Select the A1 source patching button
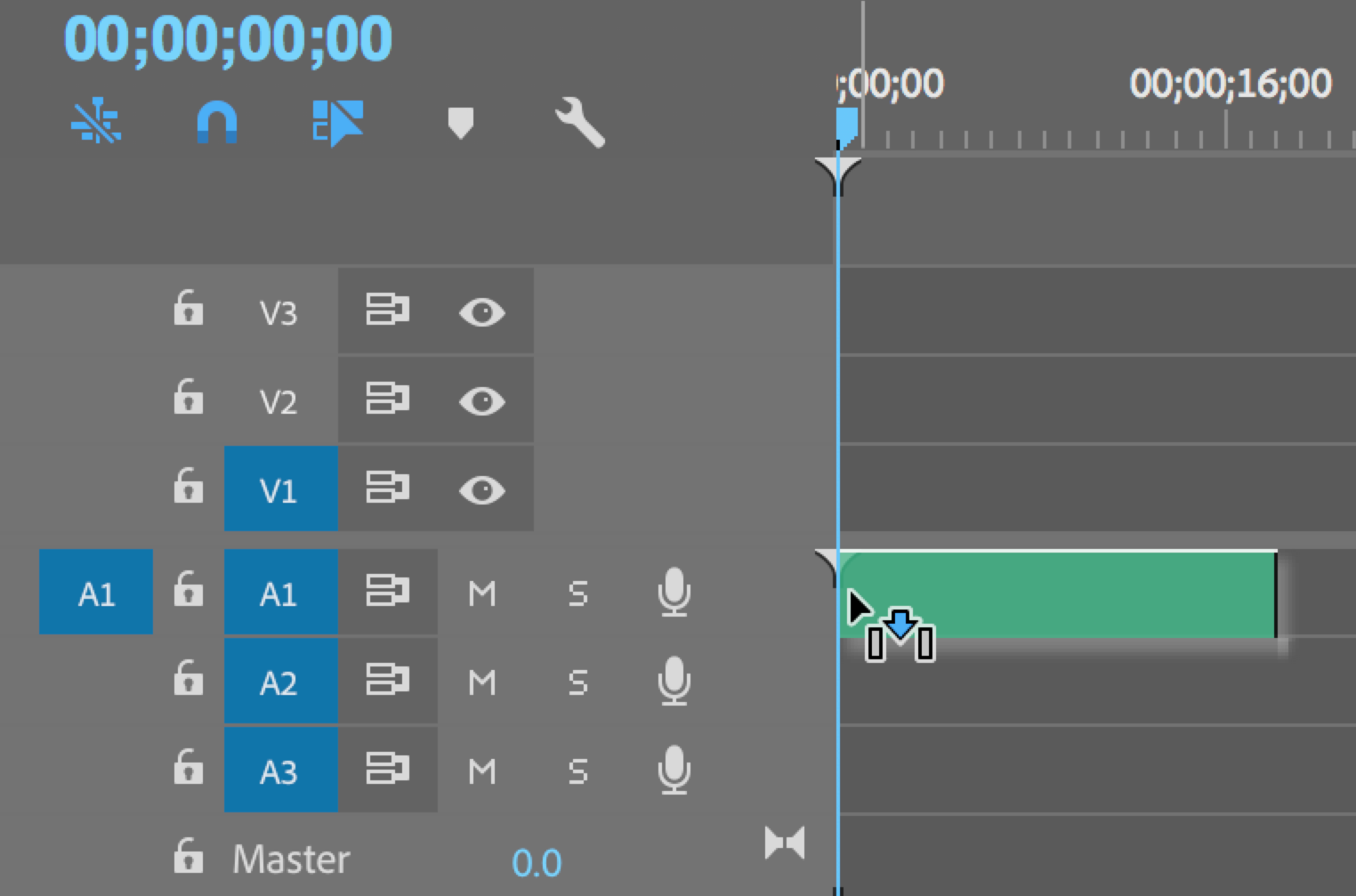The width and height of the screenshot is (1356, 896). (x=95, y=593)
